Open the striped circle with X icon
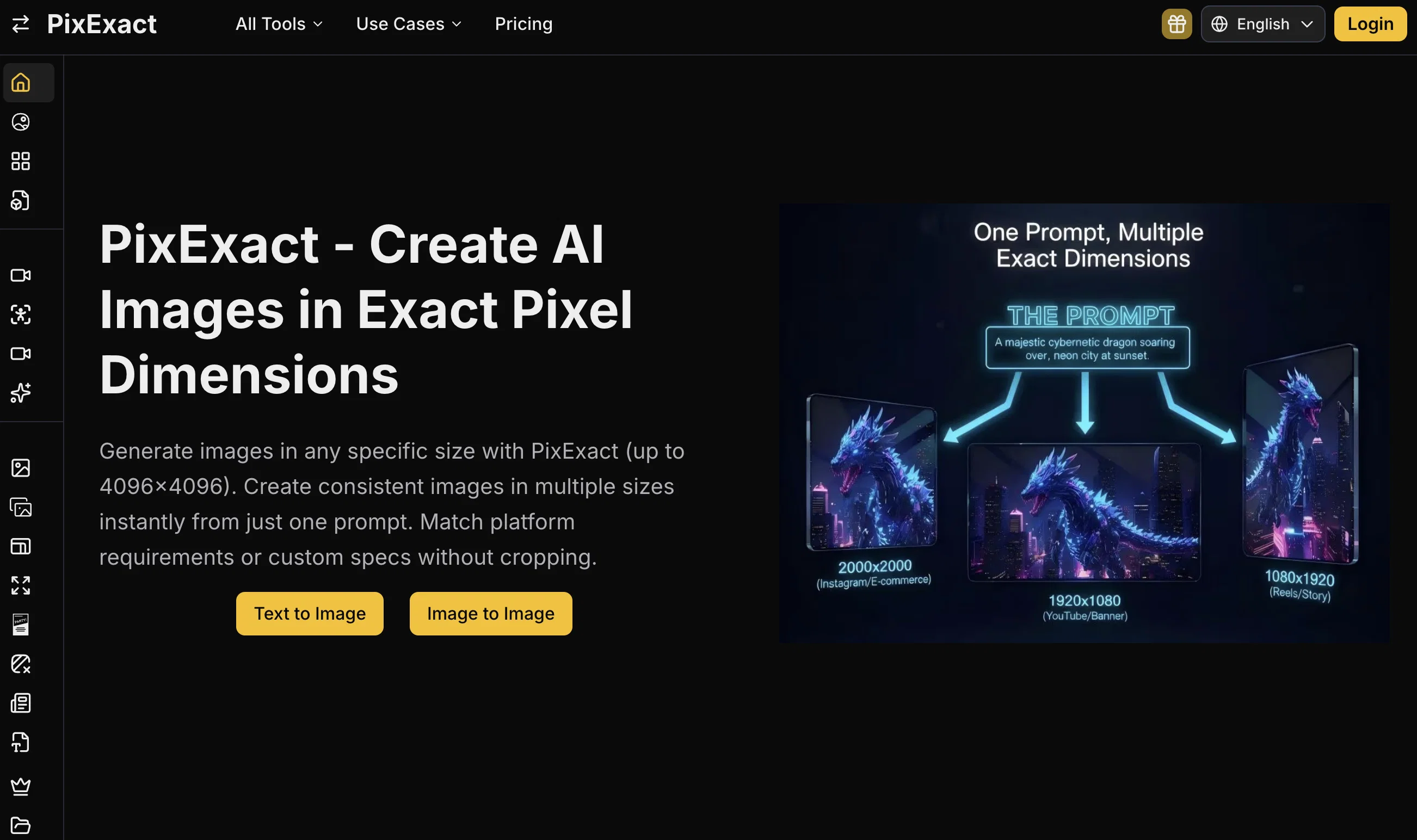This screenshot has width=1417, height=840. (x=21, y=664)
